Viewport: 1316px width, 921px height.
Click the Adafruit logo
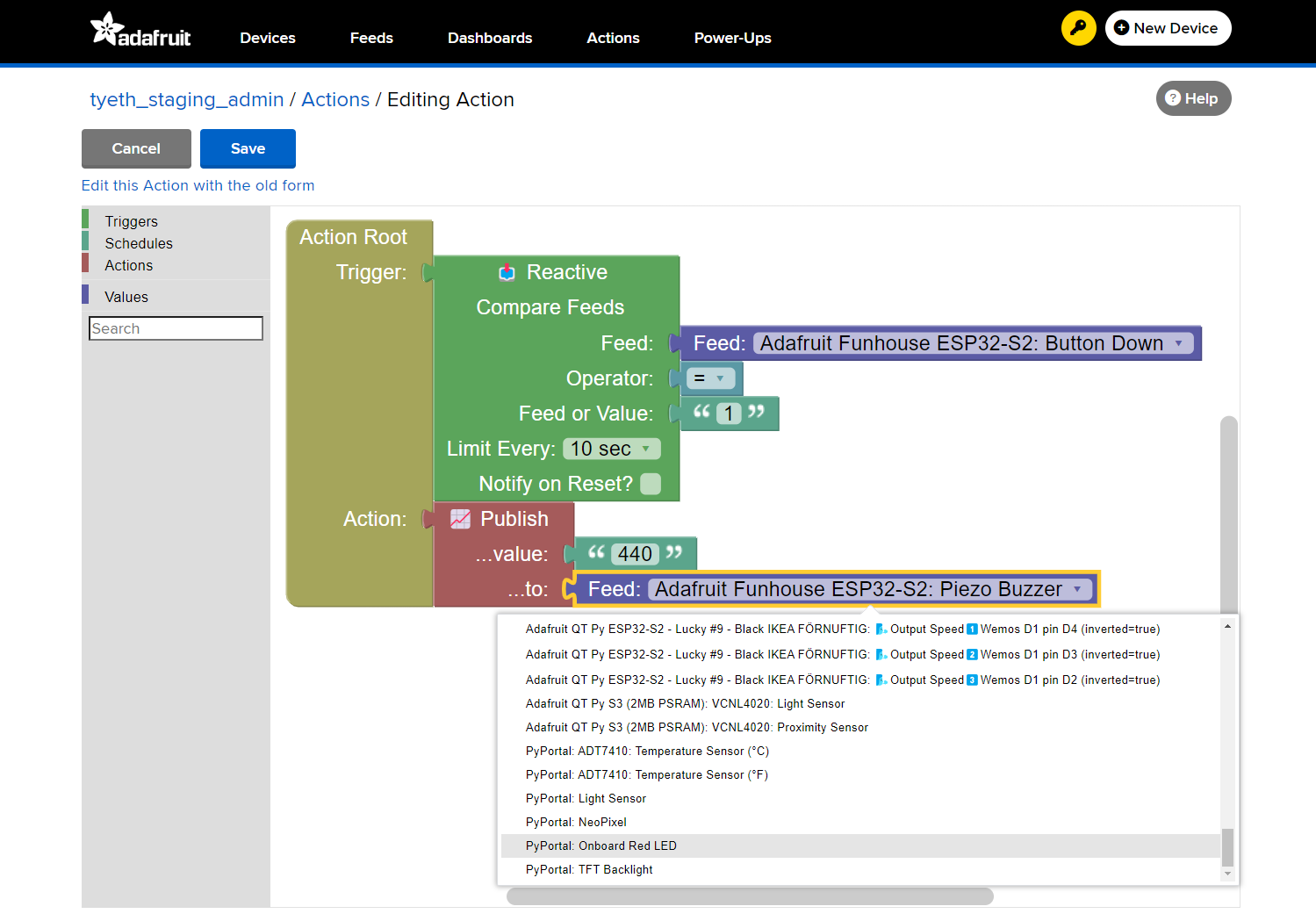coord(140,30)
